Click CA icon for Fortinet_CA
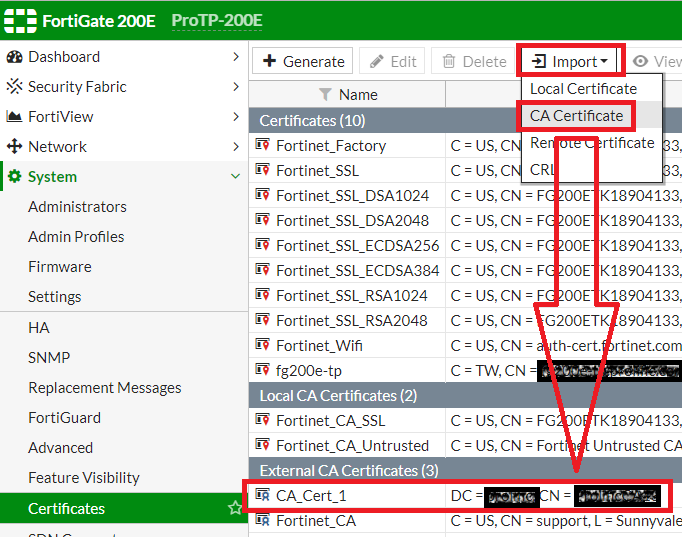 (x=262, y=520)
